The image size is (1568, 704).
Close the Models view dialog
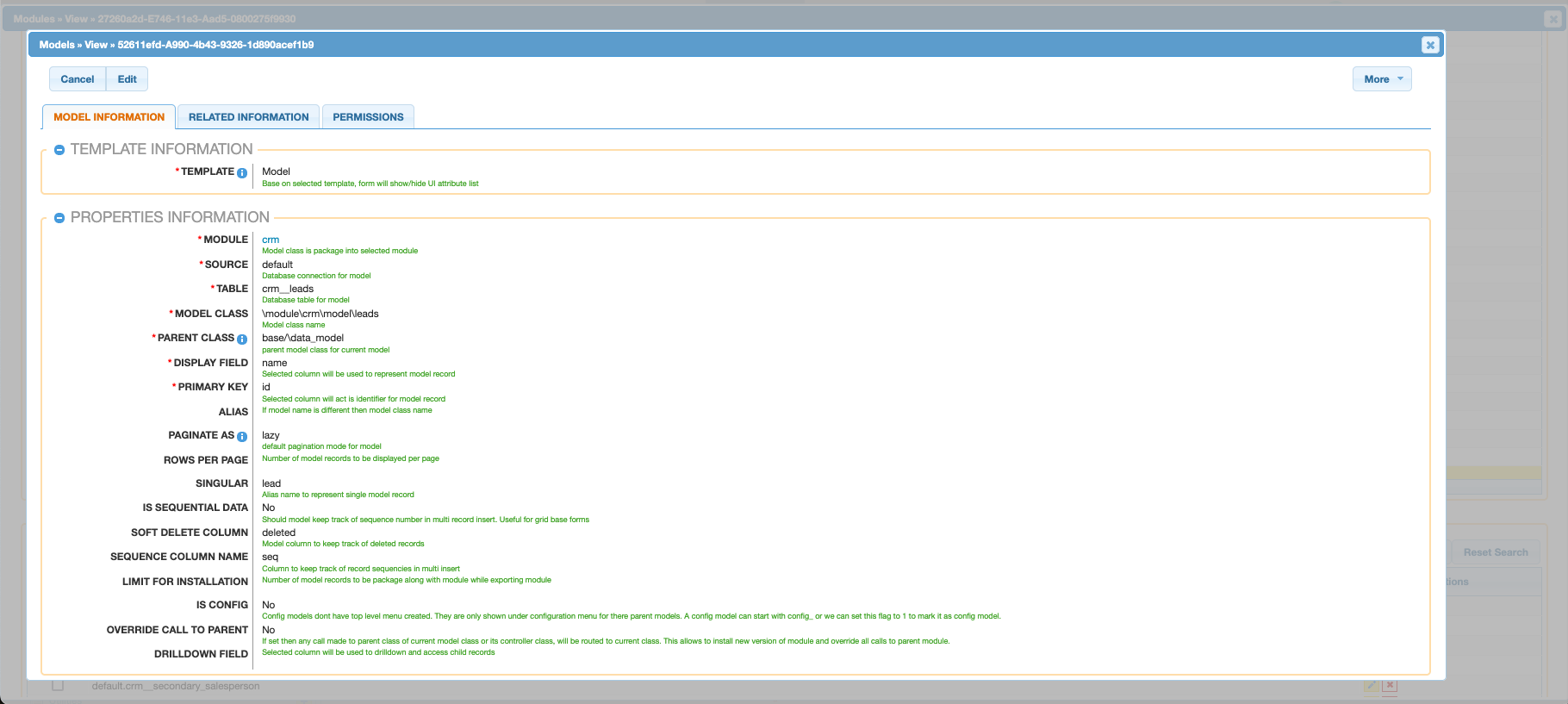1430,45
